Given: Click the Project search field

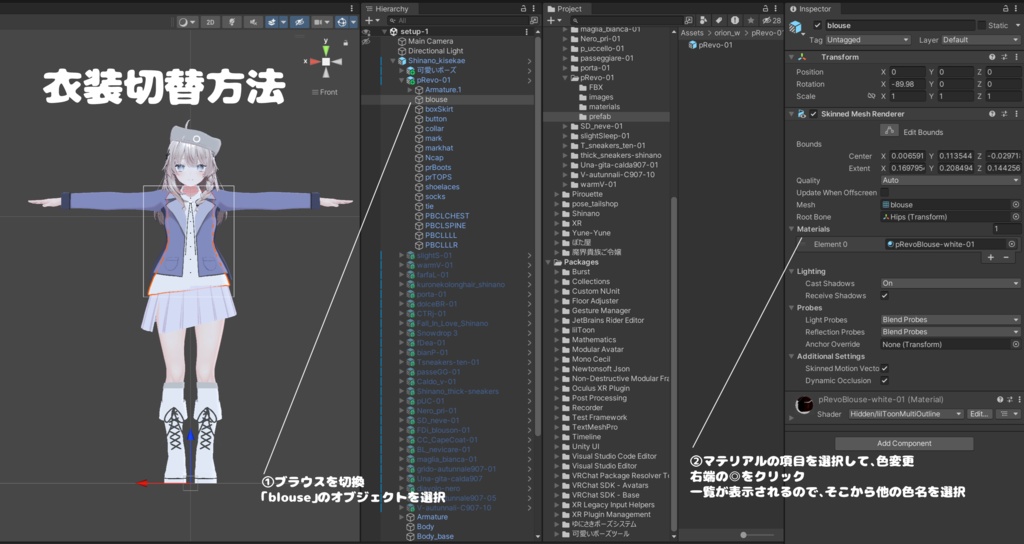Looking at the screenshot, I should [x=627, y=21].
